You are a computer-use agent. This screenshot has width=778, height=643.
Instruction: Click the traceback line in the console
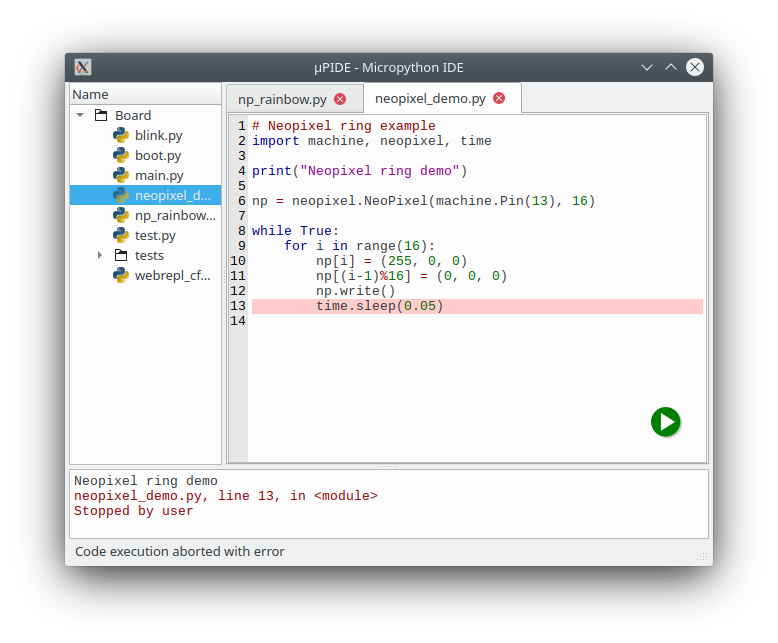[x=226, y=496]
